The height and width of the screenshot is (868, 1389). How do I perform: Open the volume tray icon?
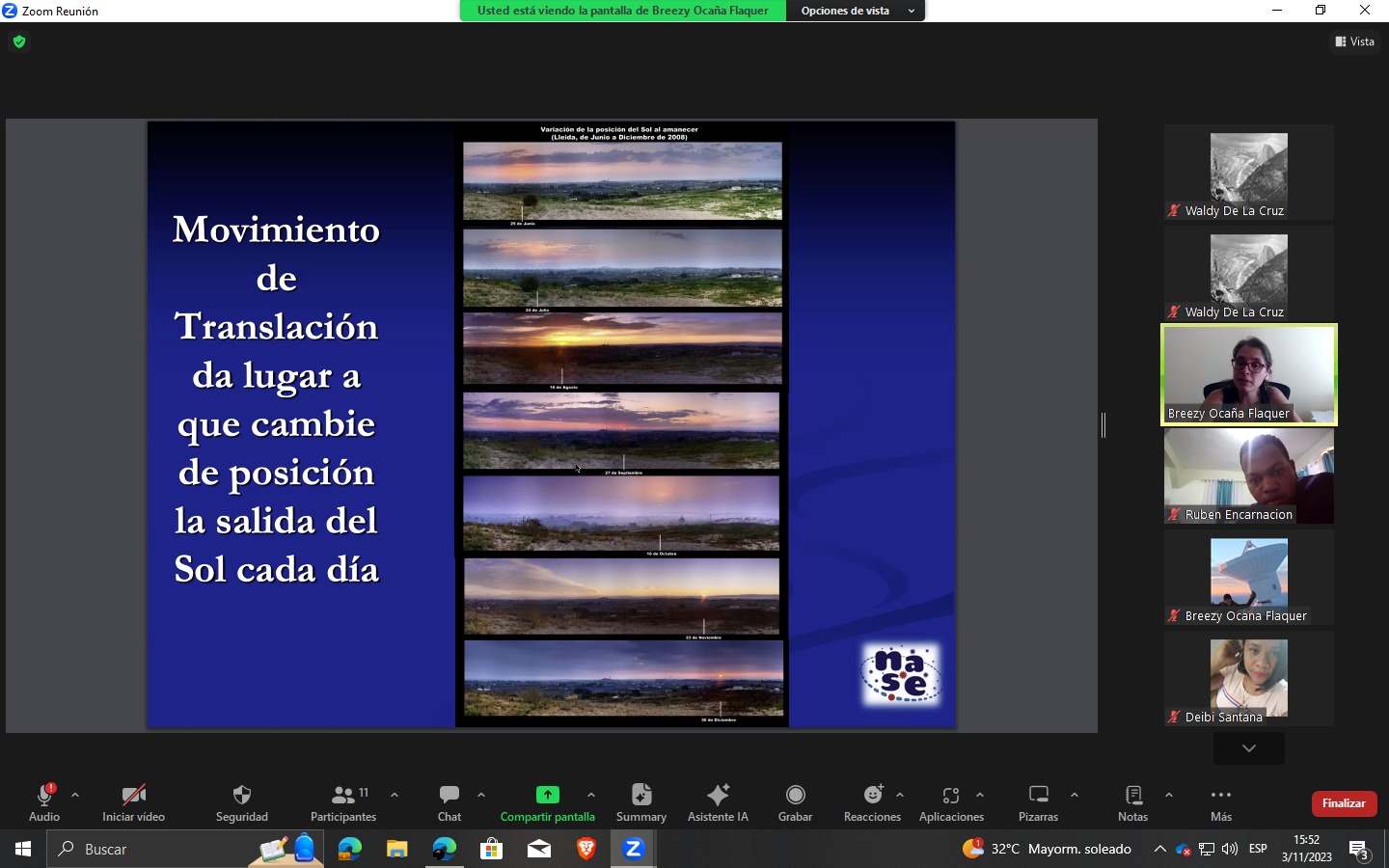click(1230, 849)
